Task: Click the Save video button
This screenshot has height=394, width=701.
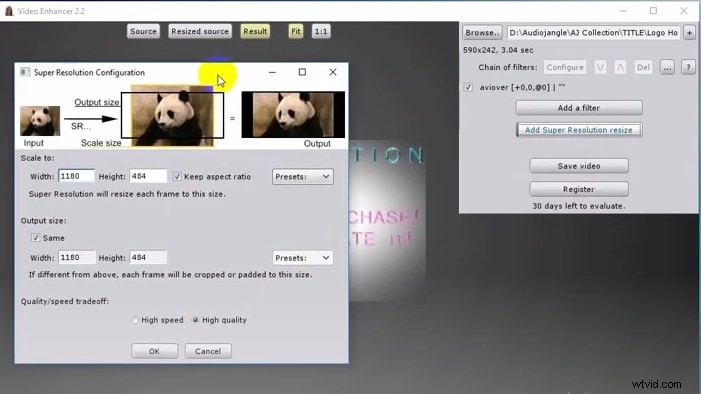Action: pos(579,166)
